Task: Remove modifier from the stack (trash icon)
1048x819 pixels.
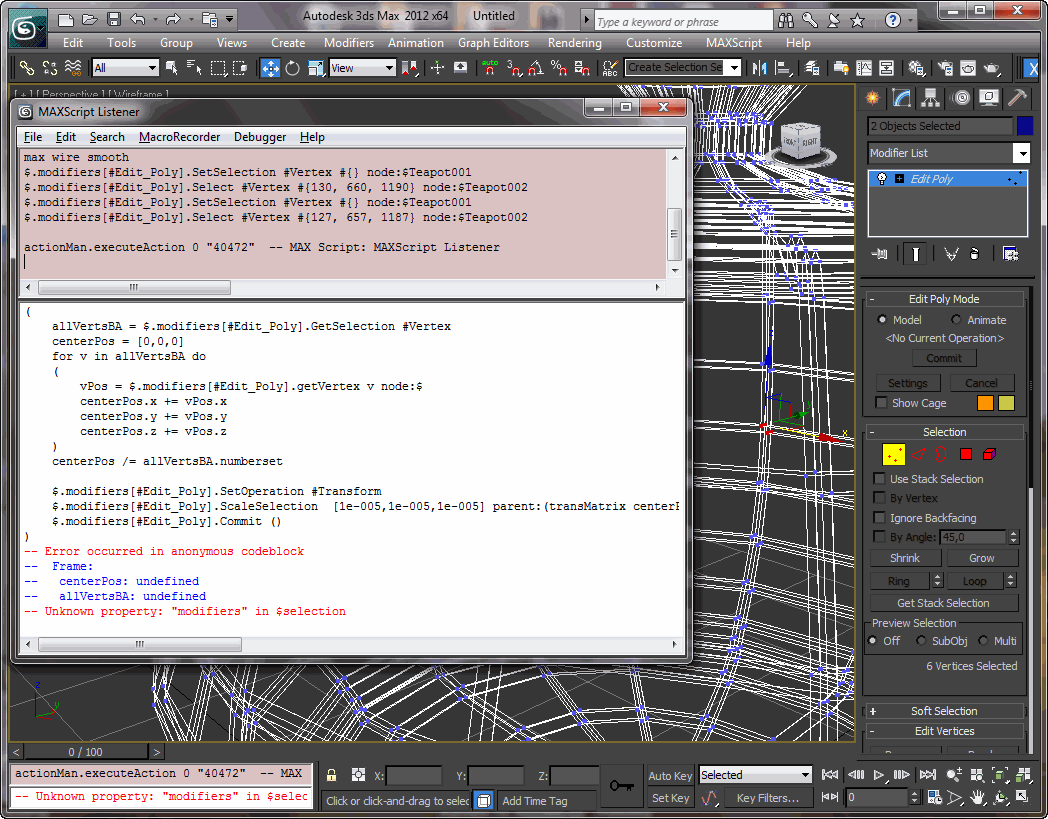Action: pos(975,255)
